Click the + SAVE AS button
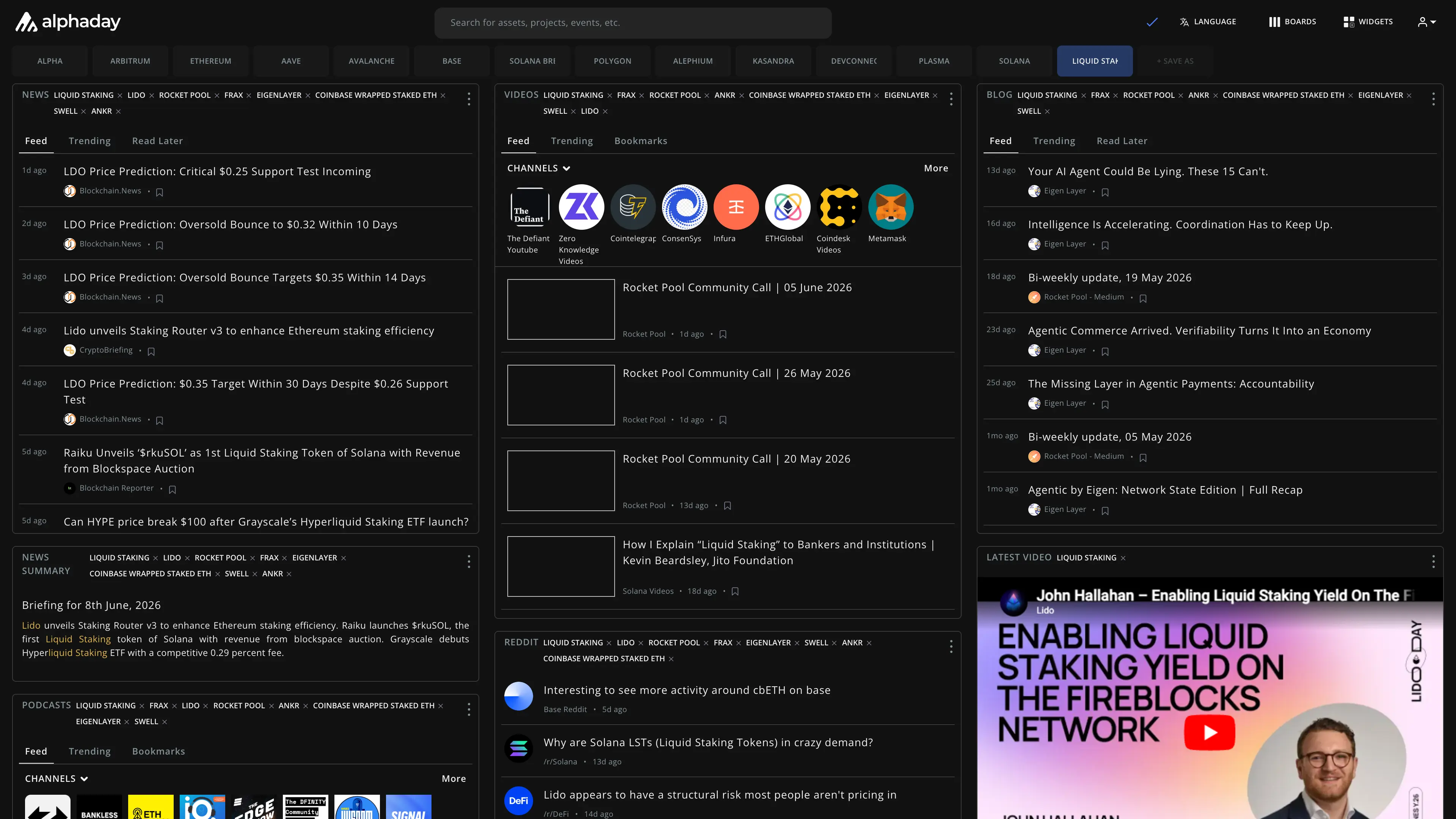Viewport: 1456px width, 819px height. tap(1175, 61)
